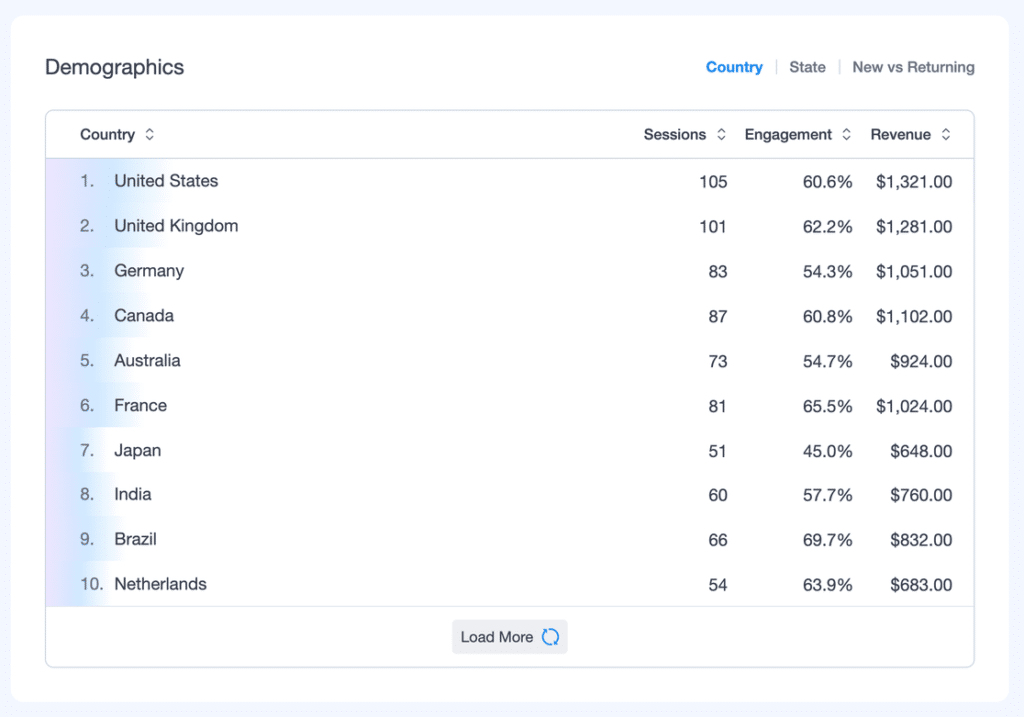Screen dimensions: 1024x717
Task: Click the $832.00 revenue value
Action: click(921, 540)
